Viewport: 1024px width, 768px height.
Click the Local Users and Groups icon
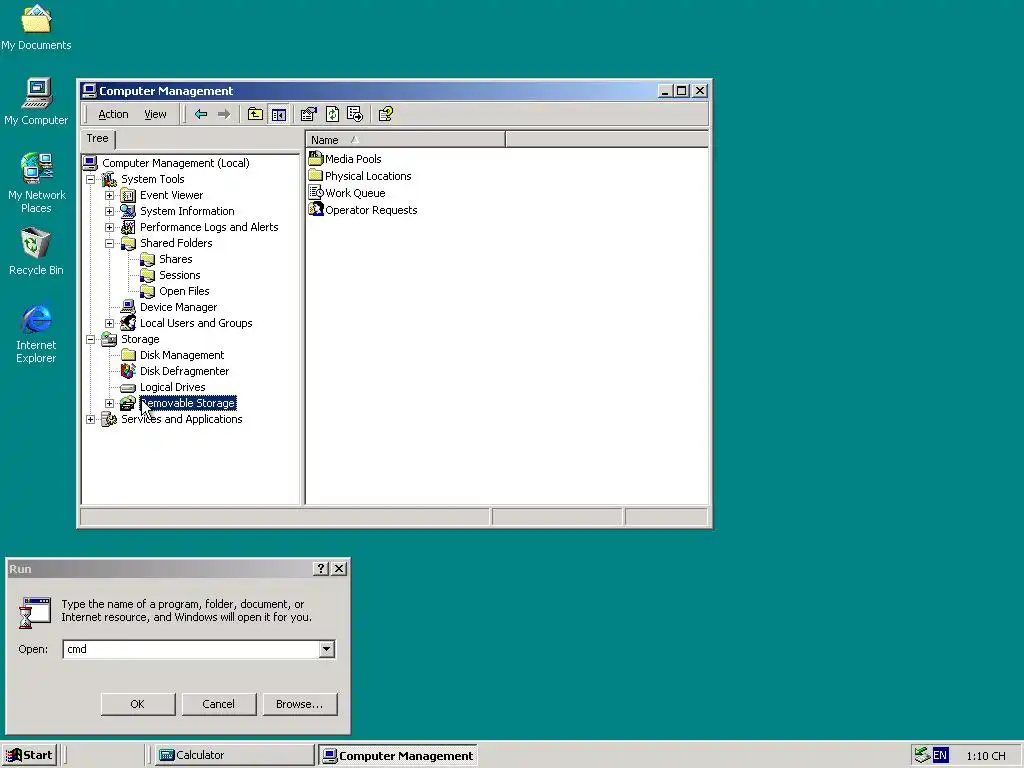(x=128, y=323)
